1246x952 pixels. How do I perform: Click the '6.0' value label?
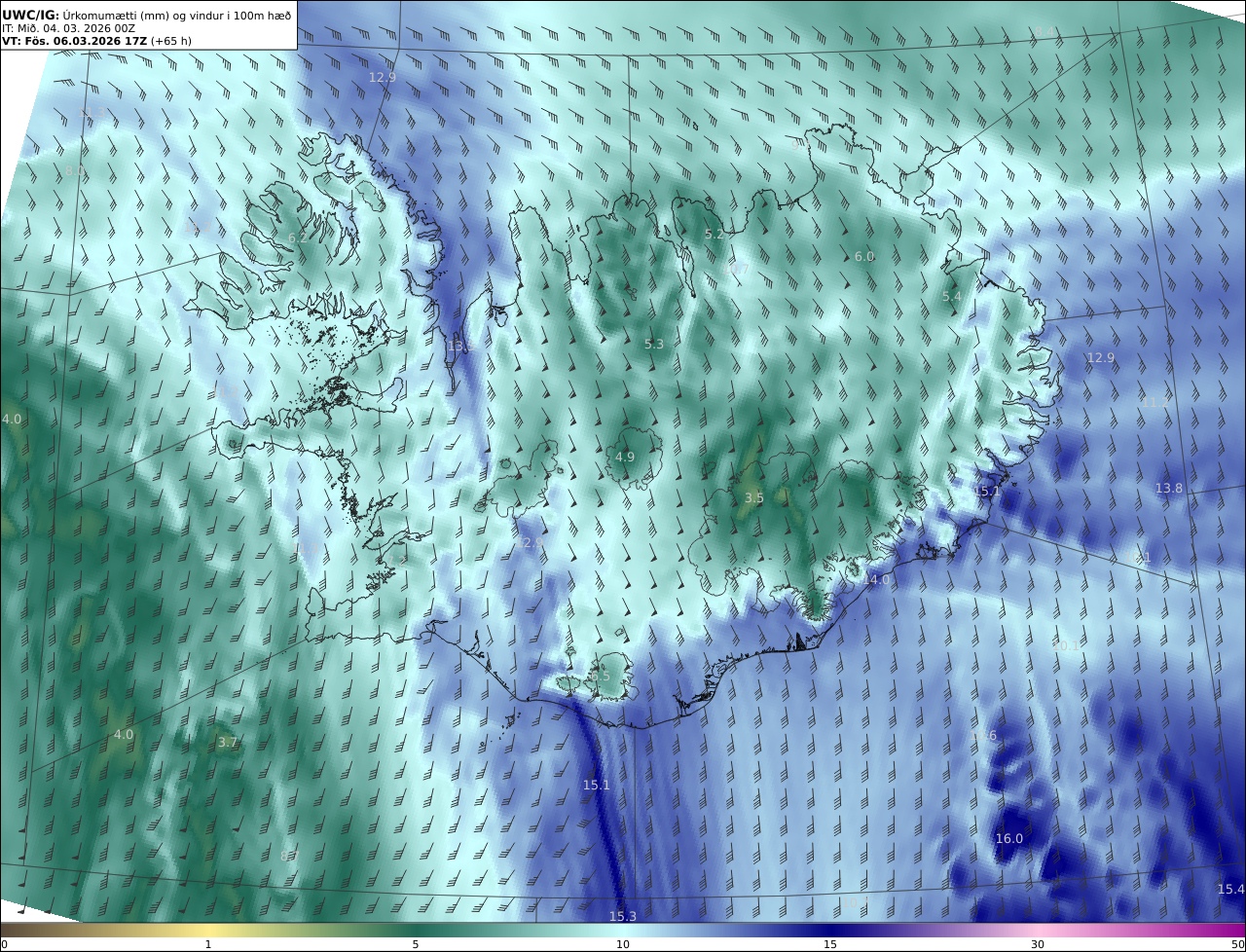tap(864, 257)
